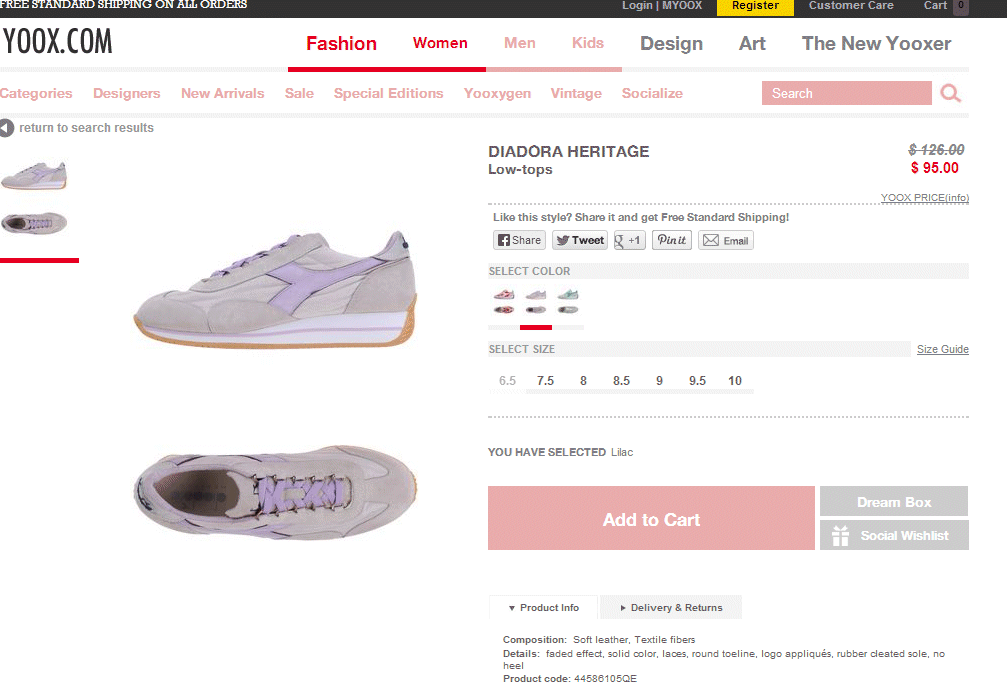Open the Design section
This screenshot has height=700, width=1007.
[x=671, y=43]
